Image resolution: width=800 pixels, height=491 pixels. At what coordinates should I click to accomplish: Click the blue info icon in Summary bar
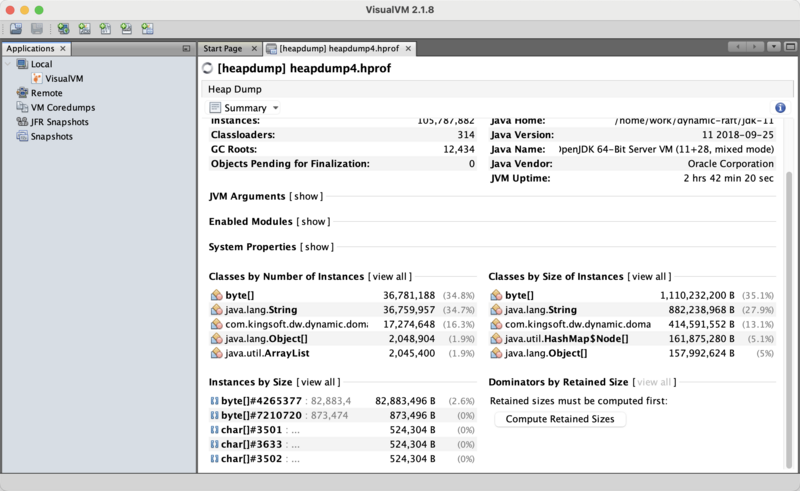pyautogui.click(x=780, y=108)
